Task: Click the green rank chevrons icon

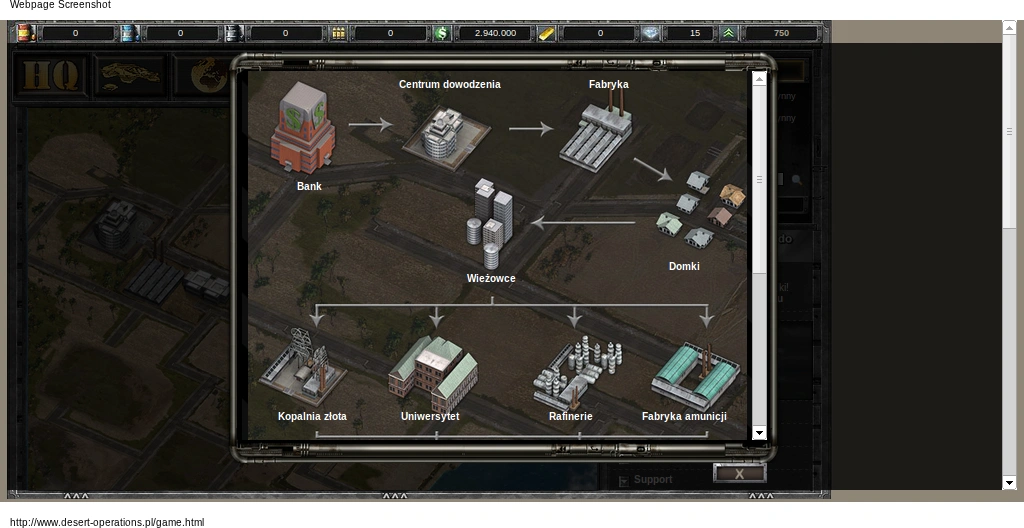Action: click(x=729, y=33)
